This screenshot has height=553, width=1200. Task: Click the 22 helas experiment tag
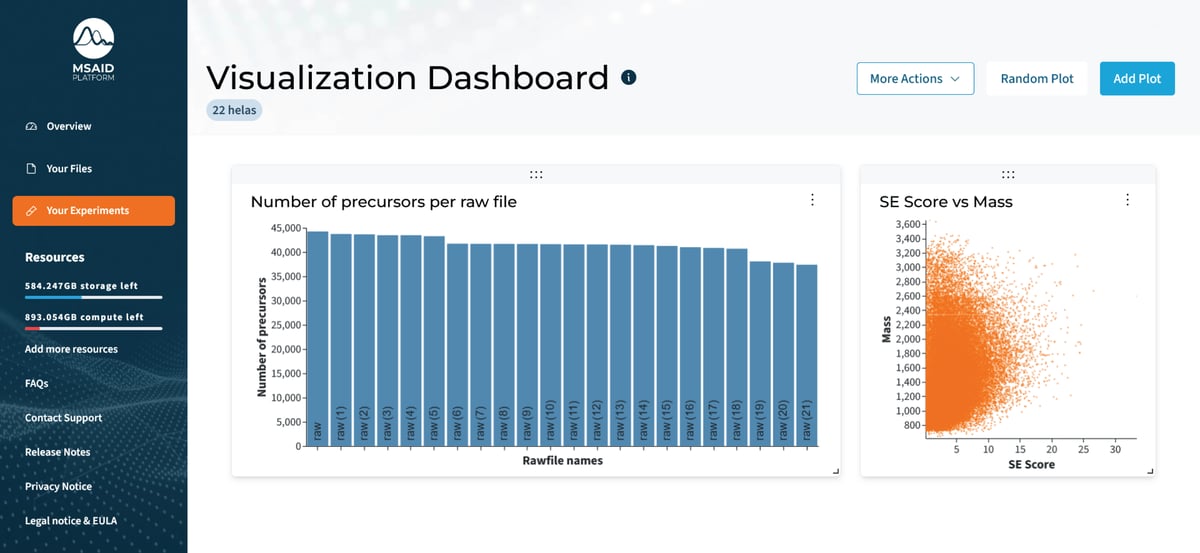point(234,110)
